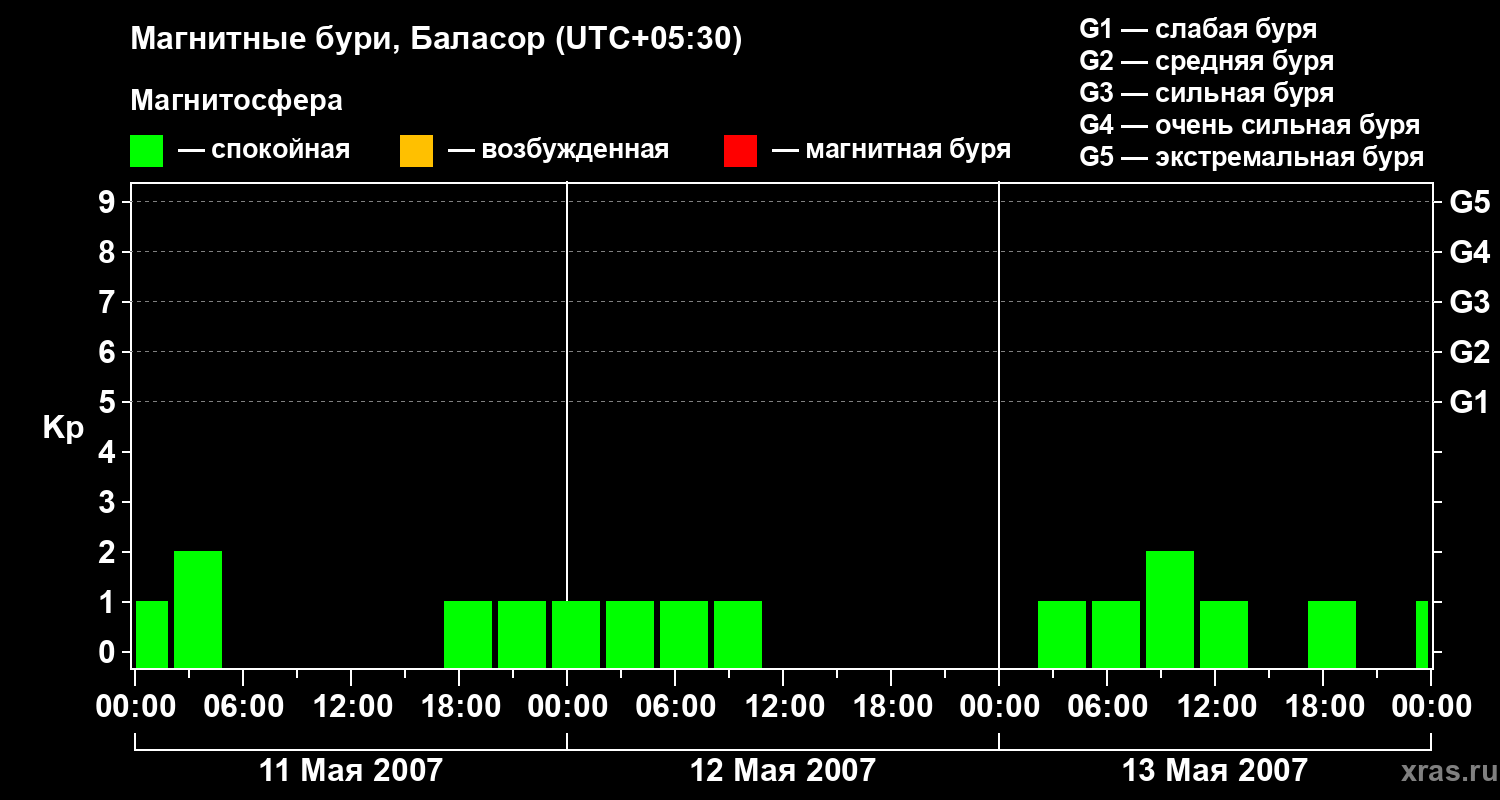Click the 18:00 tick label under 12 Мая
The width and height of the screenshot is (1500, 800).
pos(891,707)
